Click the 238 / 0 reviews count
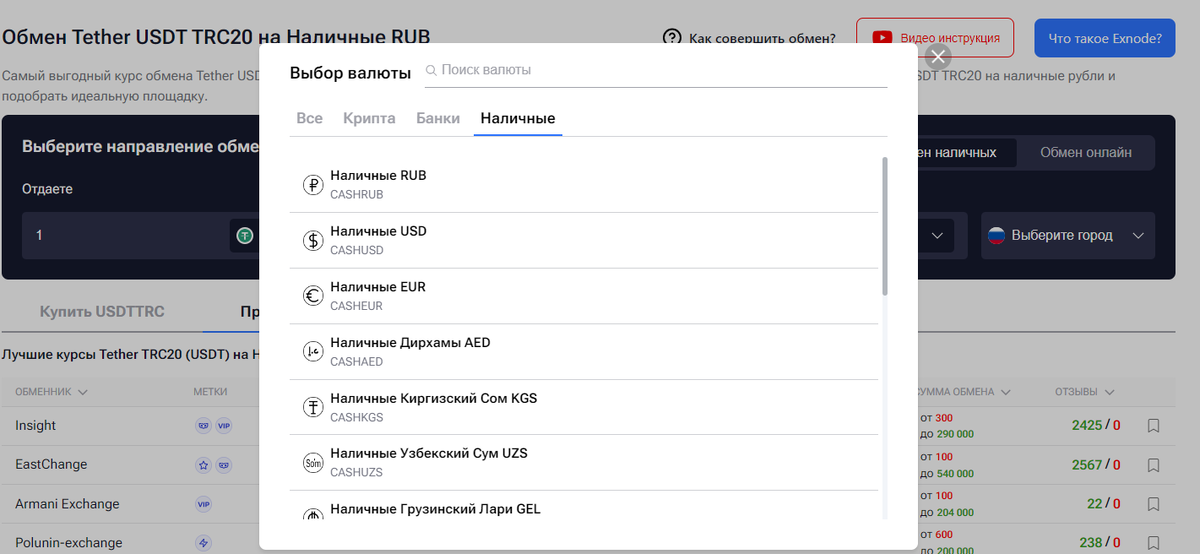This screenshot has width=1200, height=554. click(x=1099, y=543)
